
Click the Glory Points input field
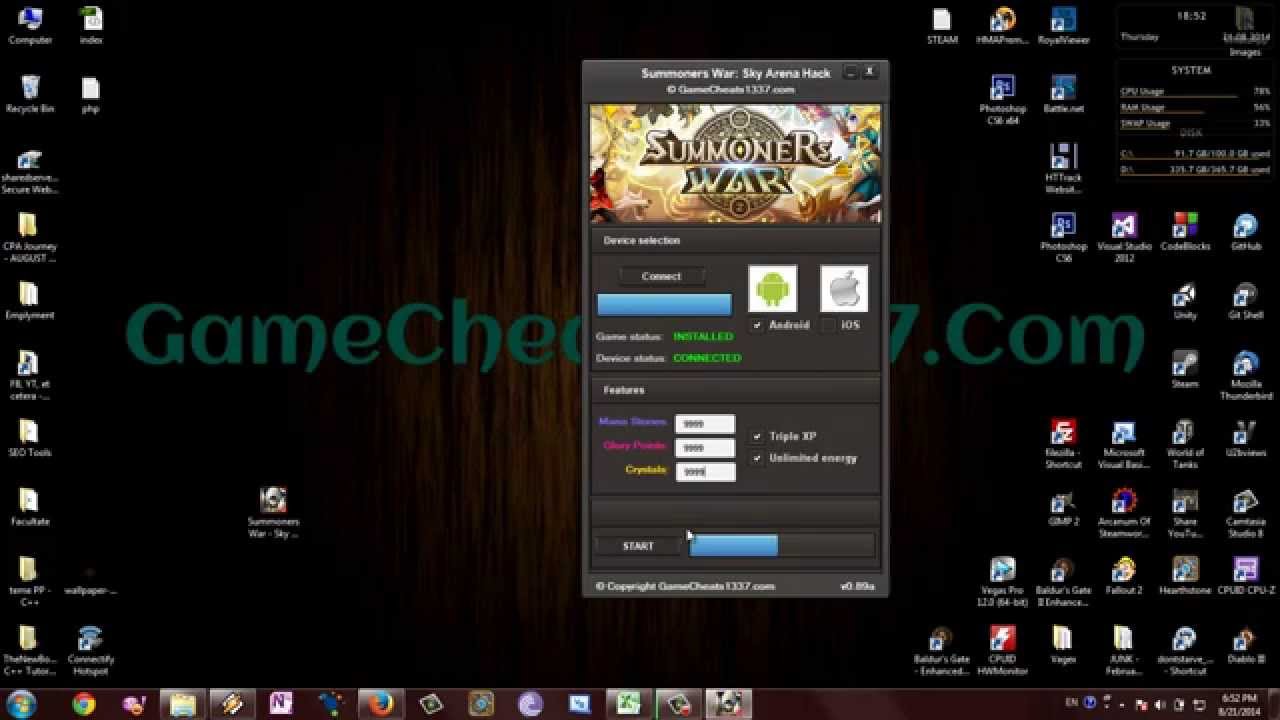[x=705, y=447]
